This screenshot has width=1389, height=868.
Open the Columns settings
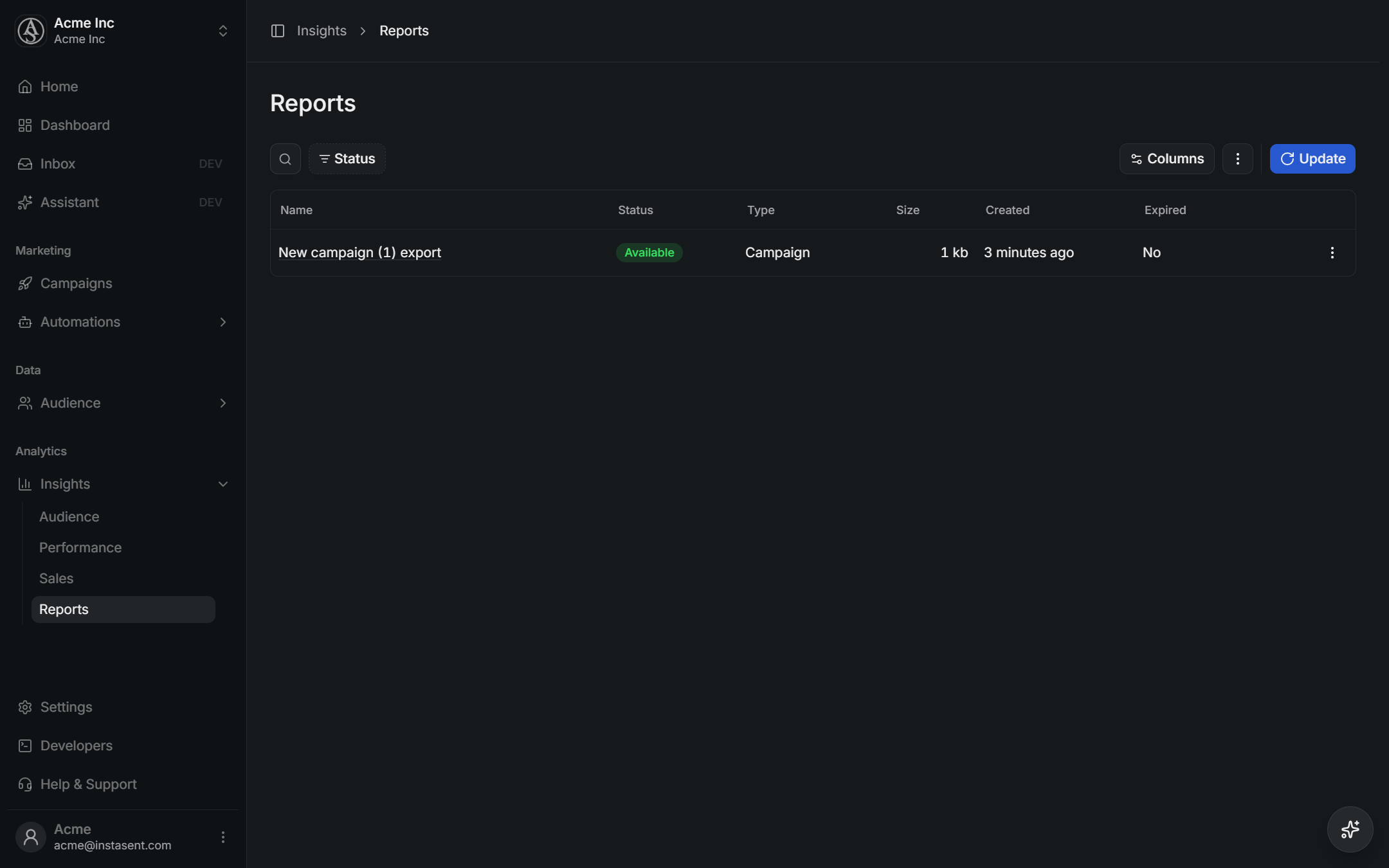pyautogui.click(x=1167, y=159)
